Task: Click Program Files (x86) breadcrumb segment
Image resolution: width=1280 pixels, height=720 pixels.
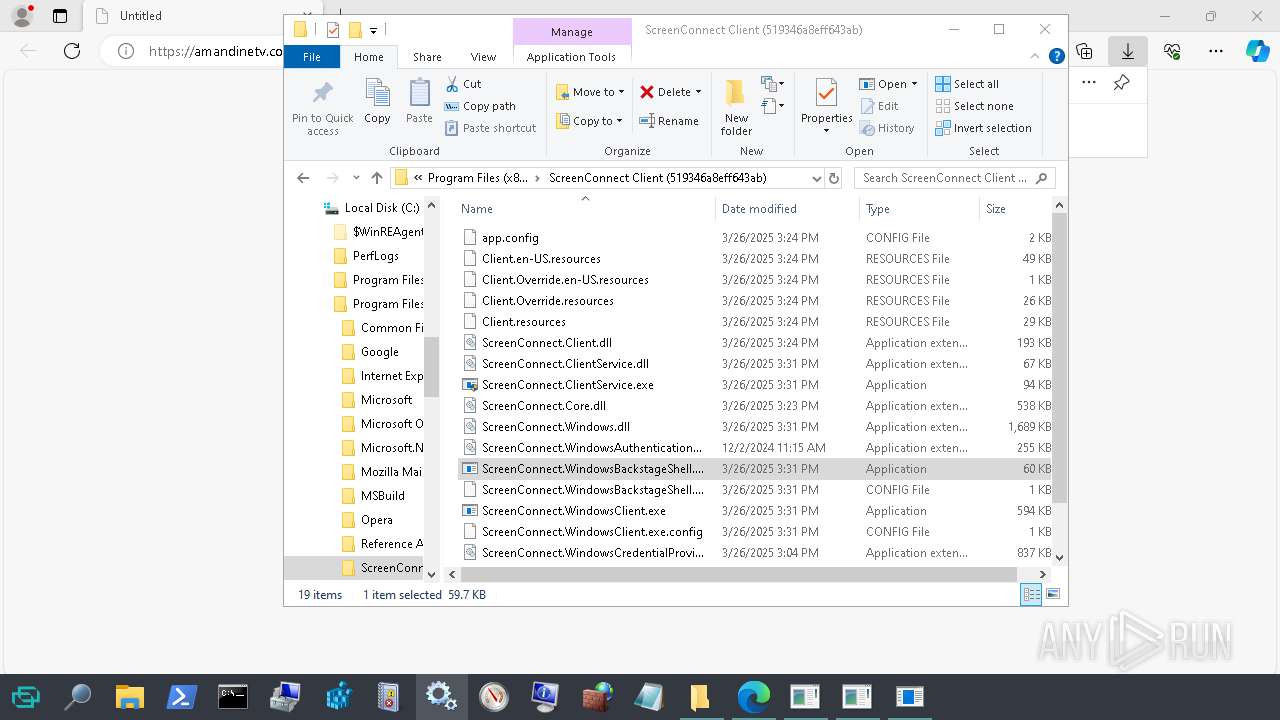Action: tap(478, 178)
